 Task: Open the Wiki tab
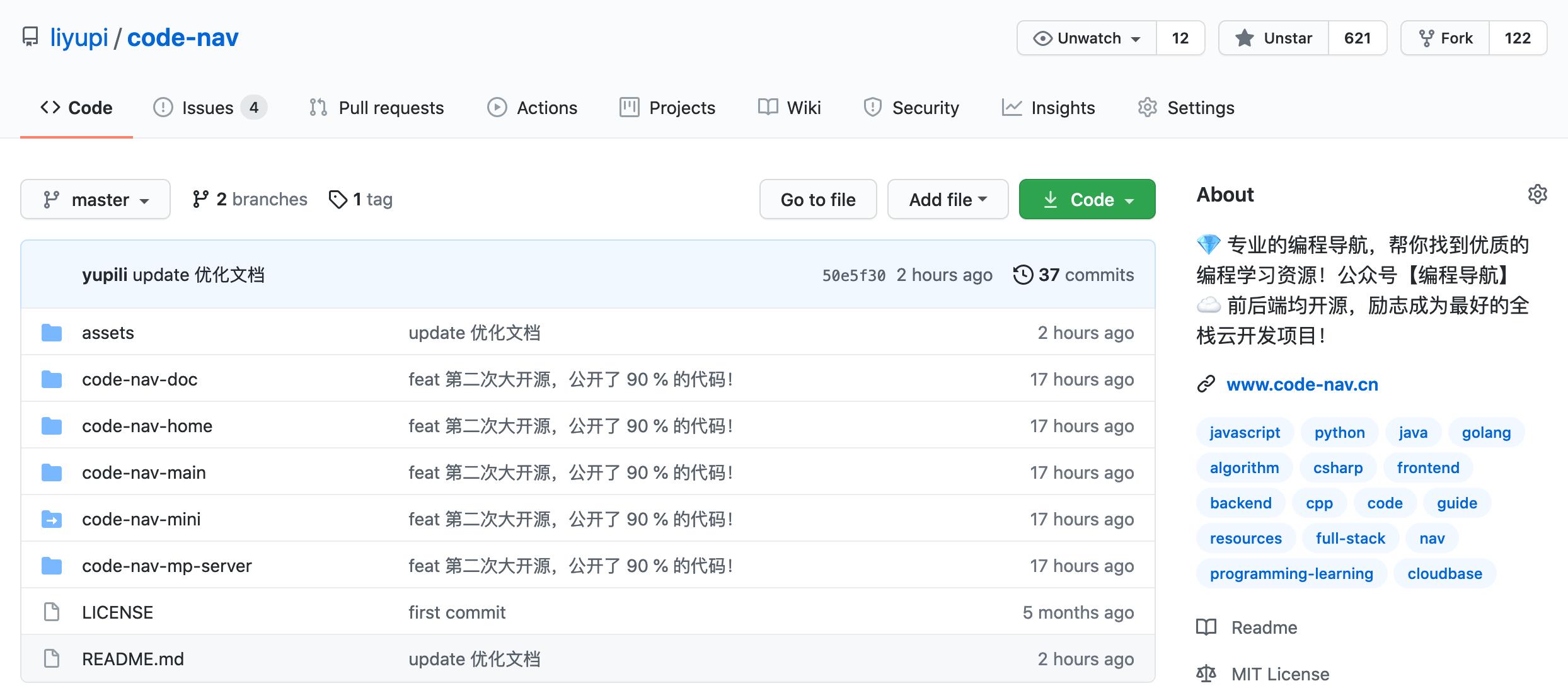[x=789, y=108]
